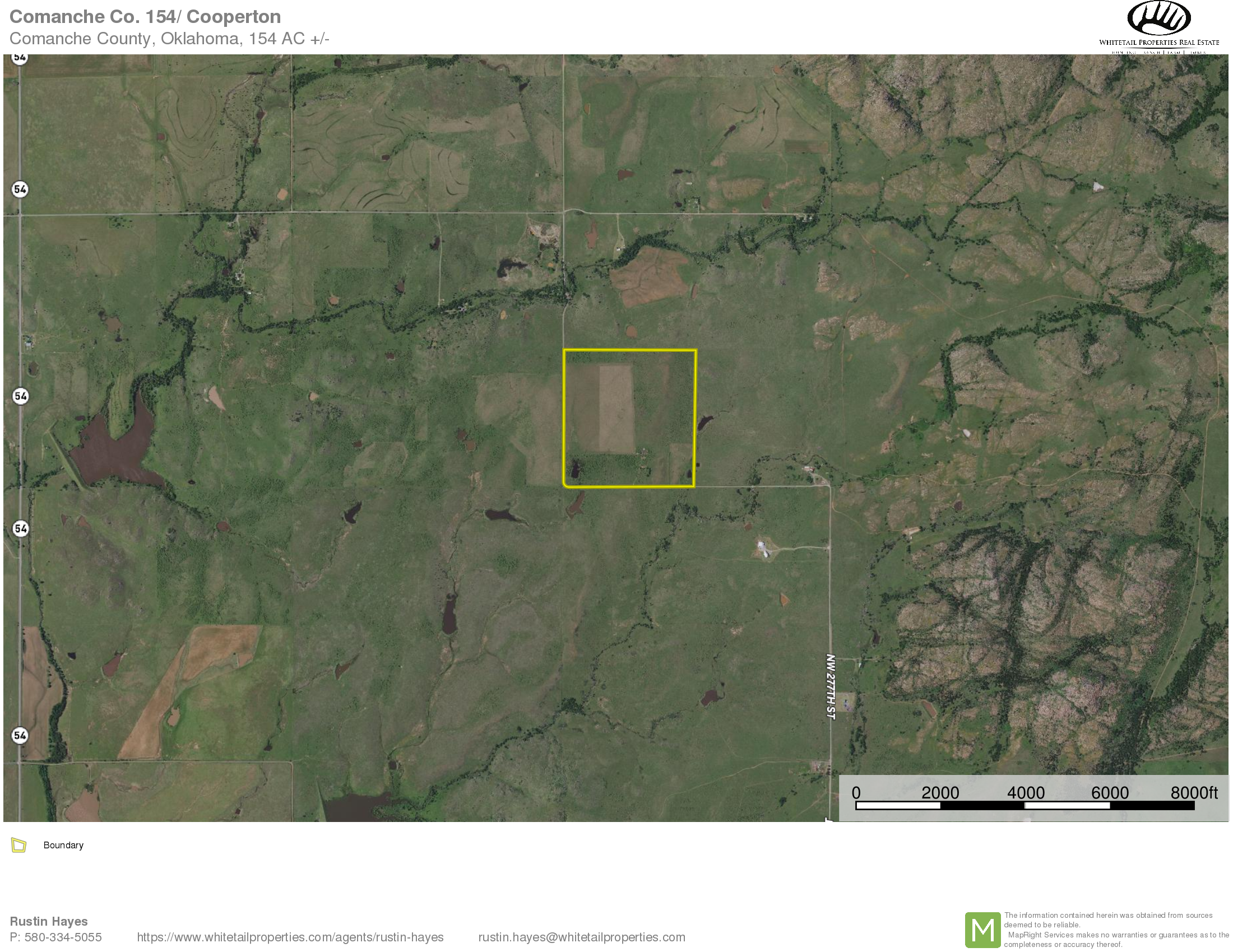1233x952 pixels.
Task: Click the 4000 mark on scale
Action: click(x=1025, y=793)
